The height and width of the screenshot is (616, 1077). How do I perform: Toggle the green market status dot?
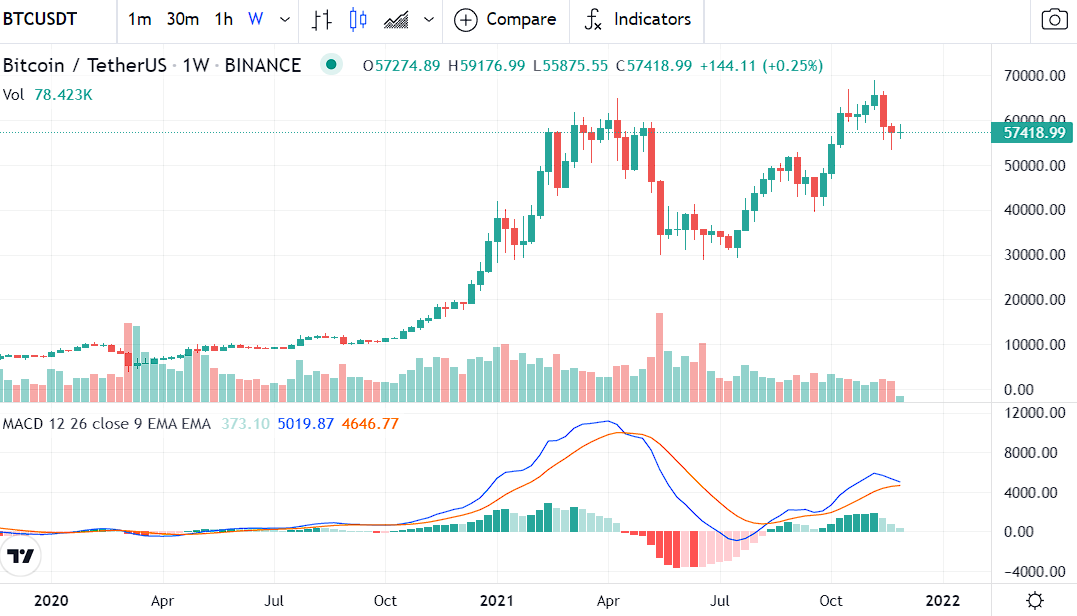pyautogui.click(x=332, y=65)
